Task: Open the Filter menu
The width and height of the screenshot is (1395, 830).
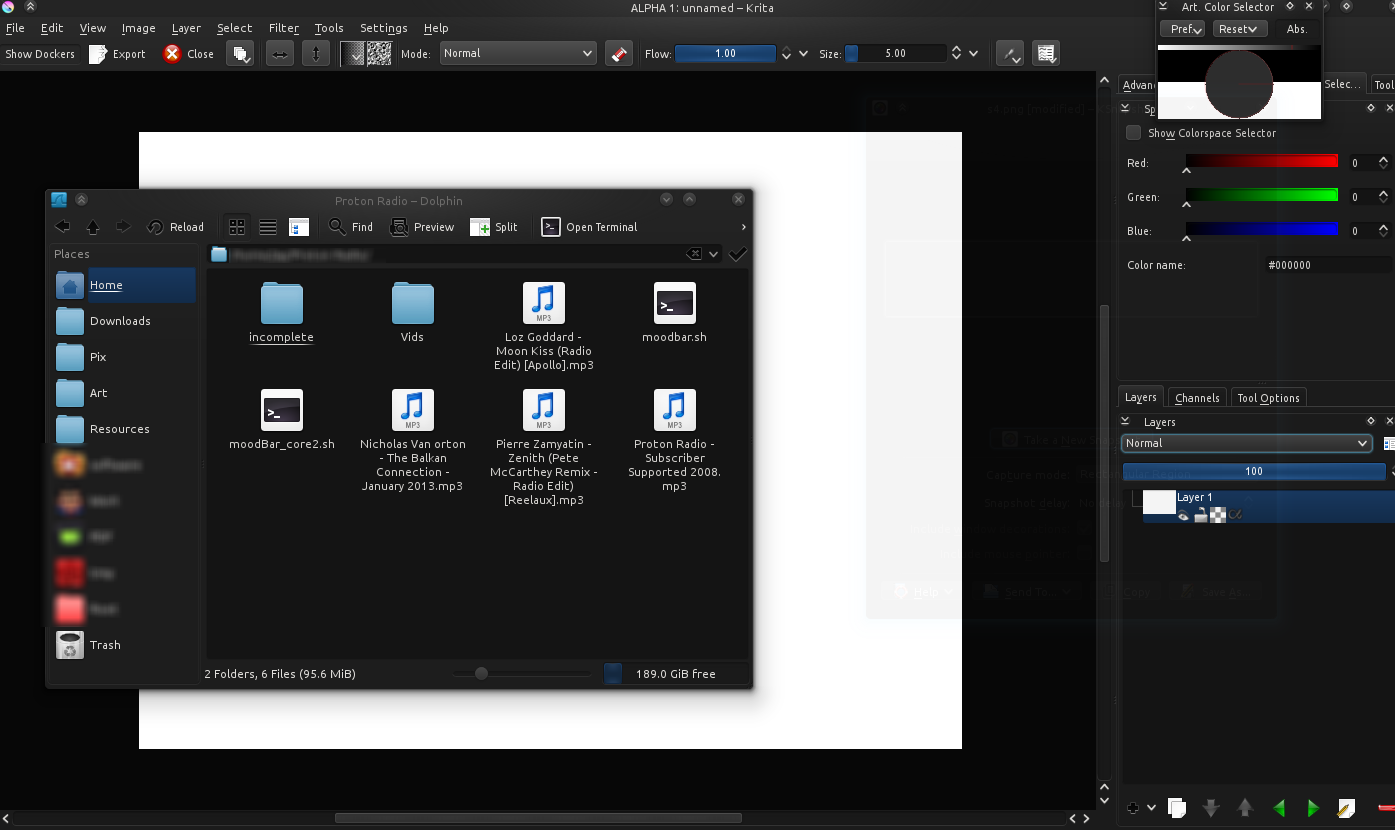Action: 283,28
